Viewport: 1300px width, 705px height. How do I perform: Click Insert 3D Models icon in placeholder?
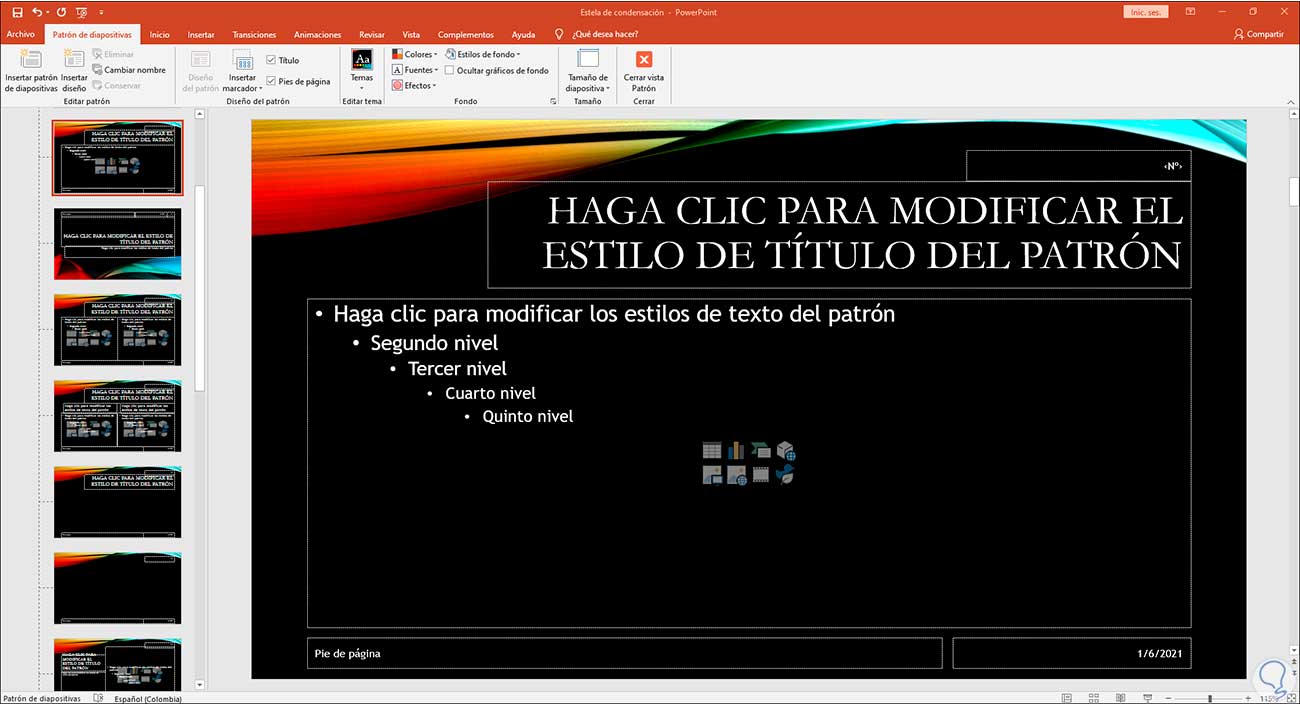[x=786, y=451]
